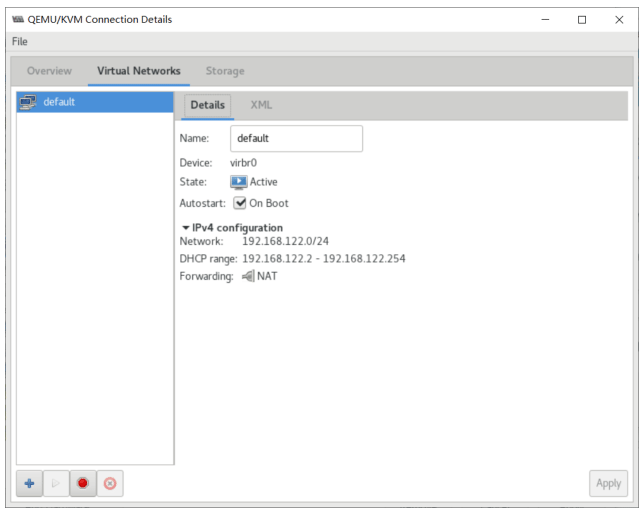View the network XML tab
Image resolution: width=644 pixels, height=512 pixels.
(x=261, y=105)
